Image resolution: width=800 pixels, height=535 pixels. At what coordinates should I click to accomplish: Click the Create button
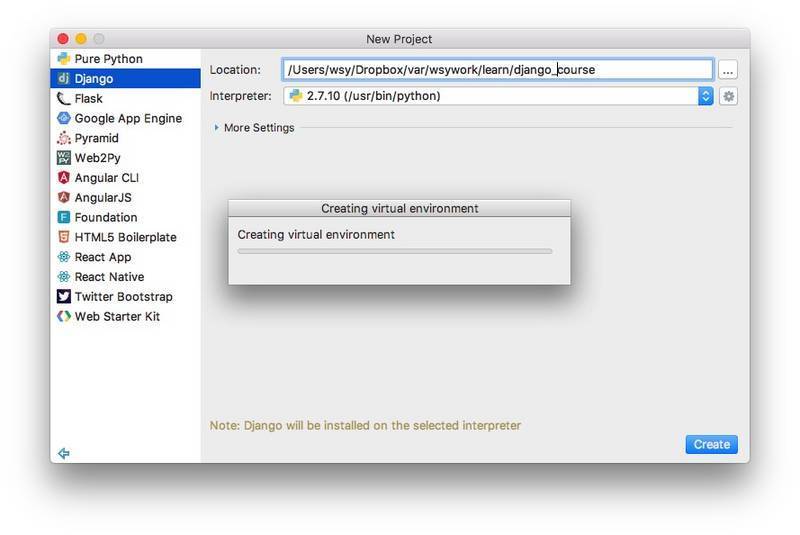711,444
